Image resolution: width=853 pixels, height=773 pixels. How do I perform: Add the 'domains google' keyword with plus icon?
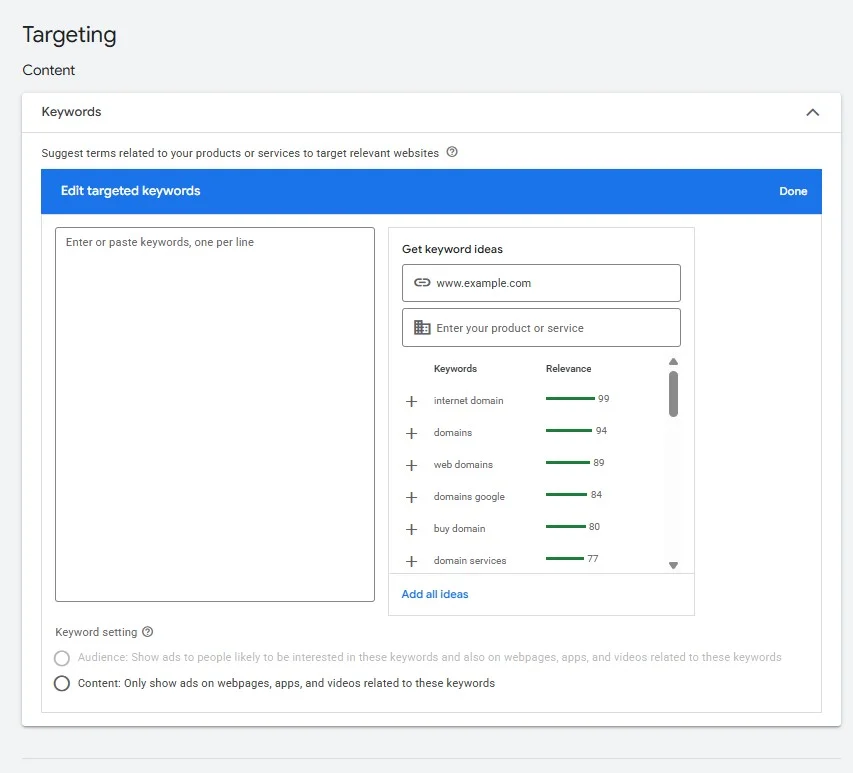411,498
